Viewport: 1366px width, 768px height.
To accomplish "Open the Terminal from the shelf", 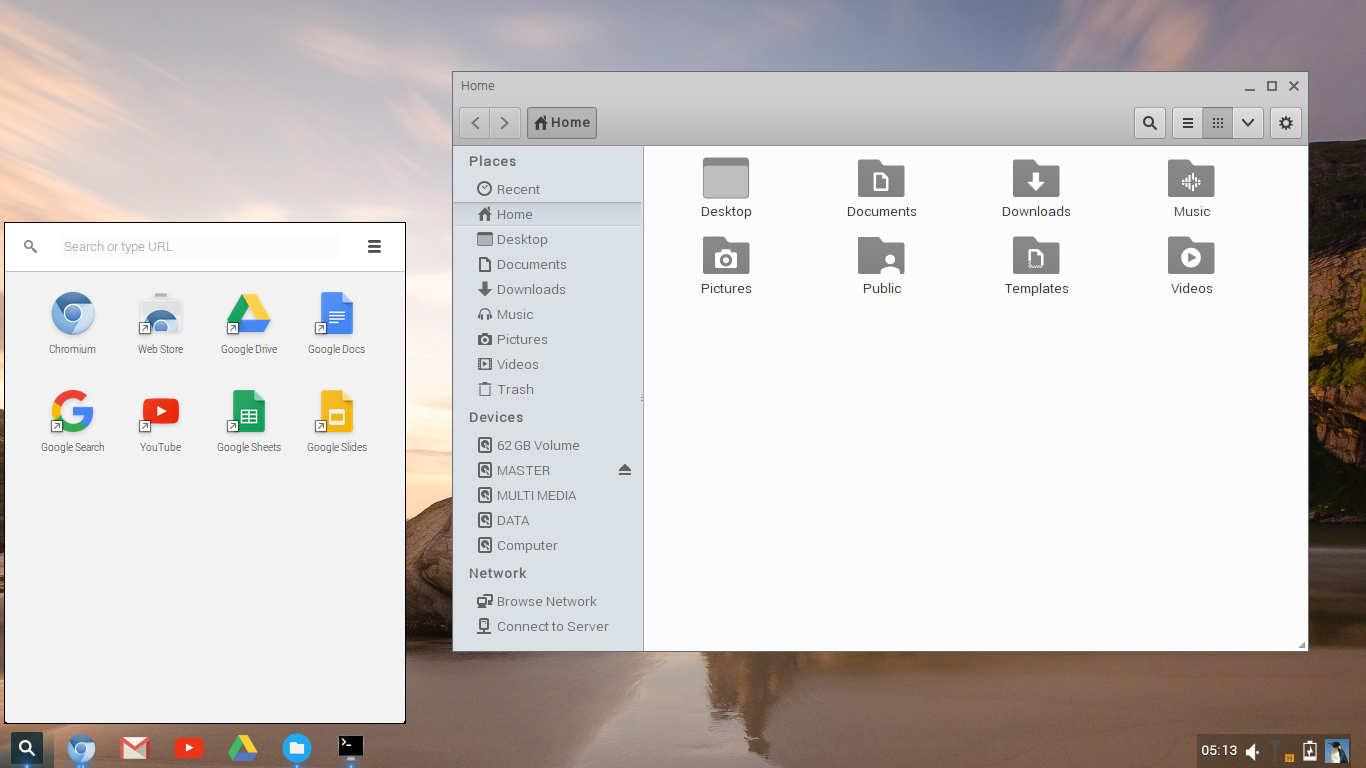I will (x=351, y=746).
